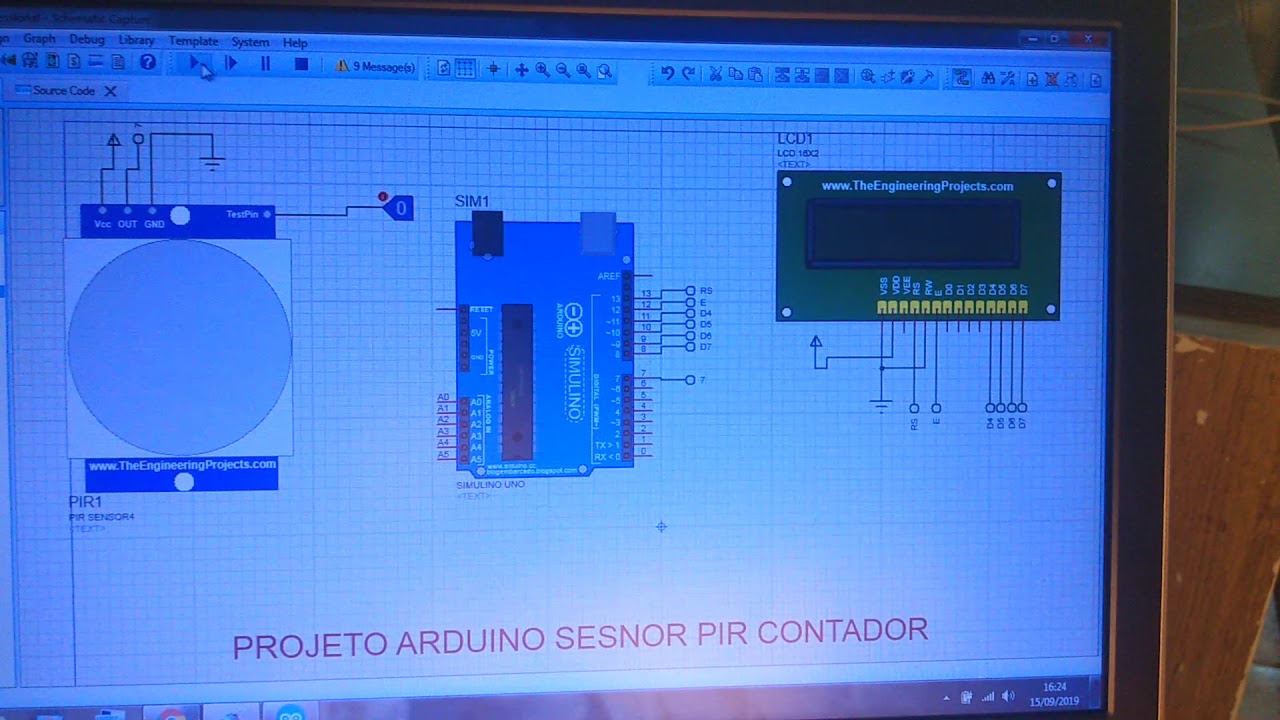Click the PIR SENSOR4 part label
1280x720 pixels.
pyautogui.click(x=101, y=517)
